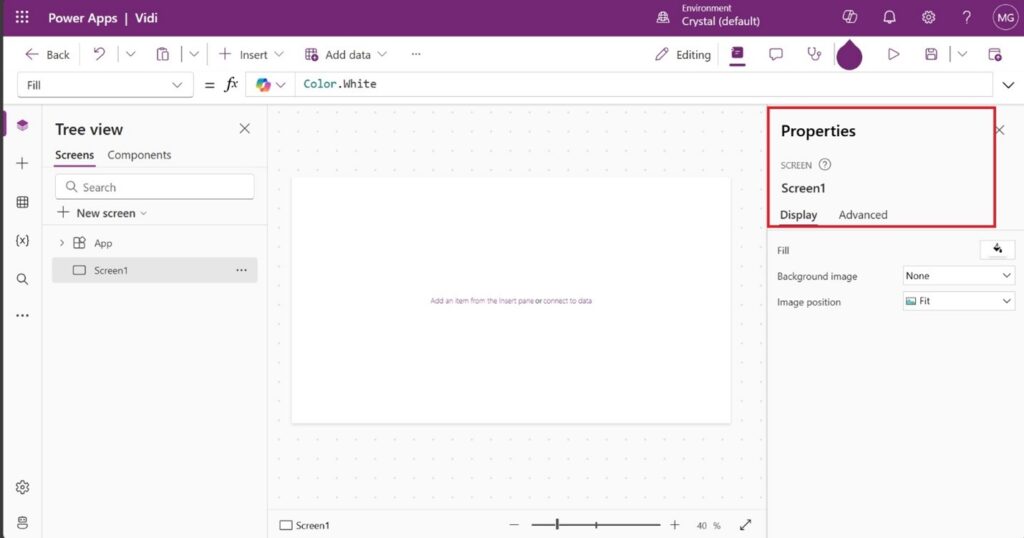Open the Fill property dropdown
This screenshot has height=538, width=1024.
107,85
